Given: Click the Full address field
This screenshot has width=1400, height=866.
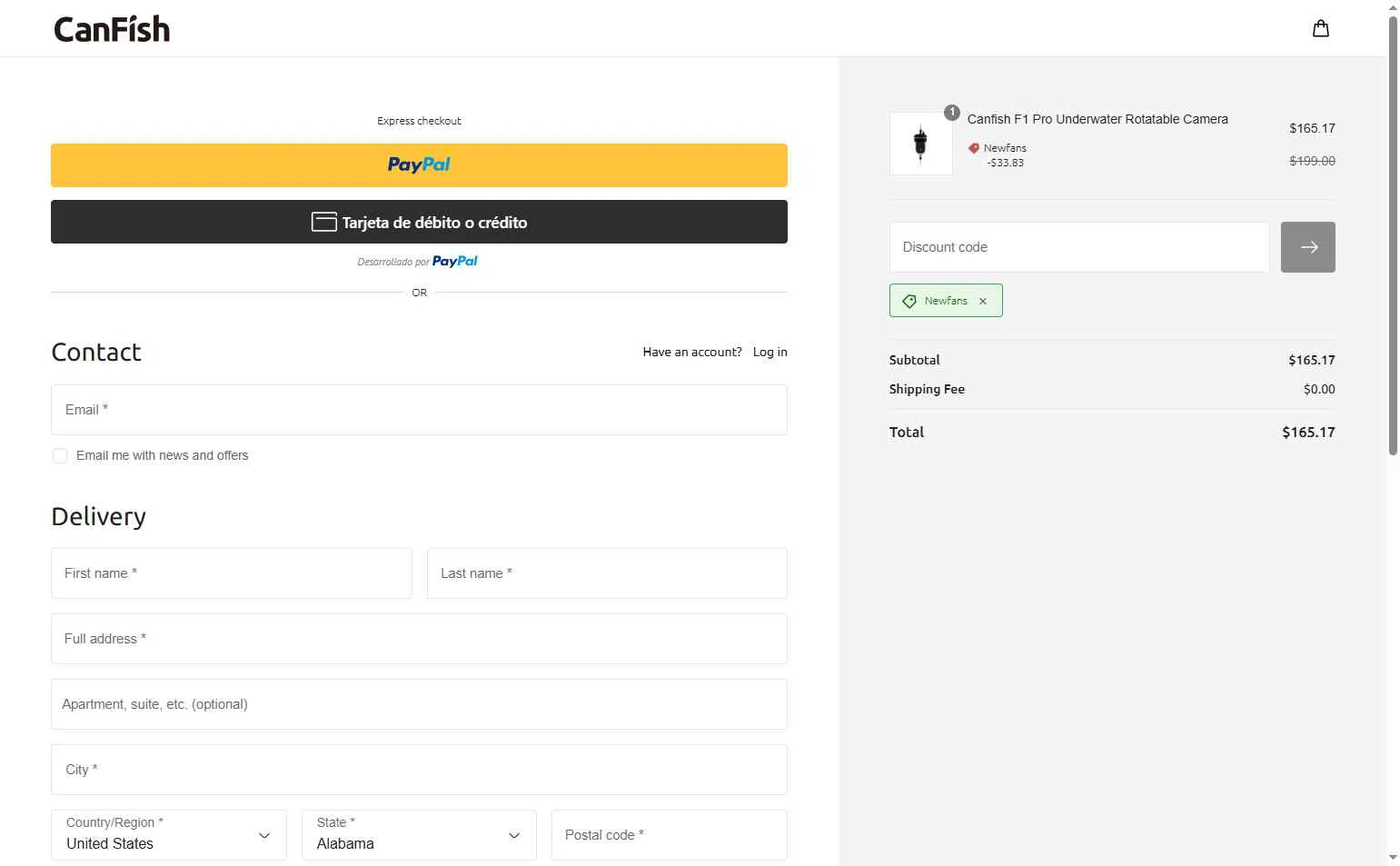Looking at the screenshot, I should click(x=419, y=639).
